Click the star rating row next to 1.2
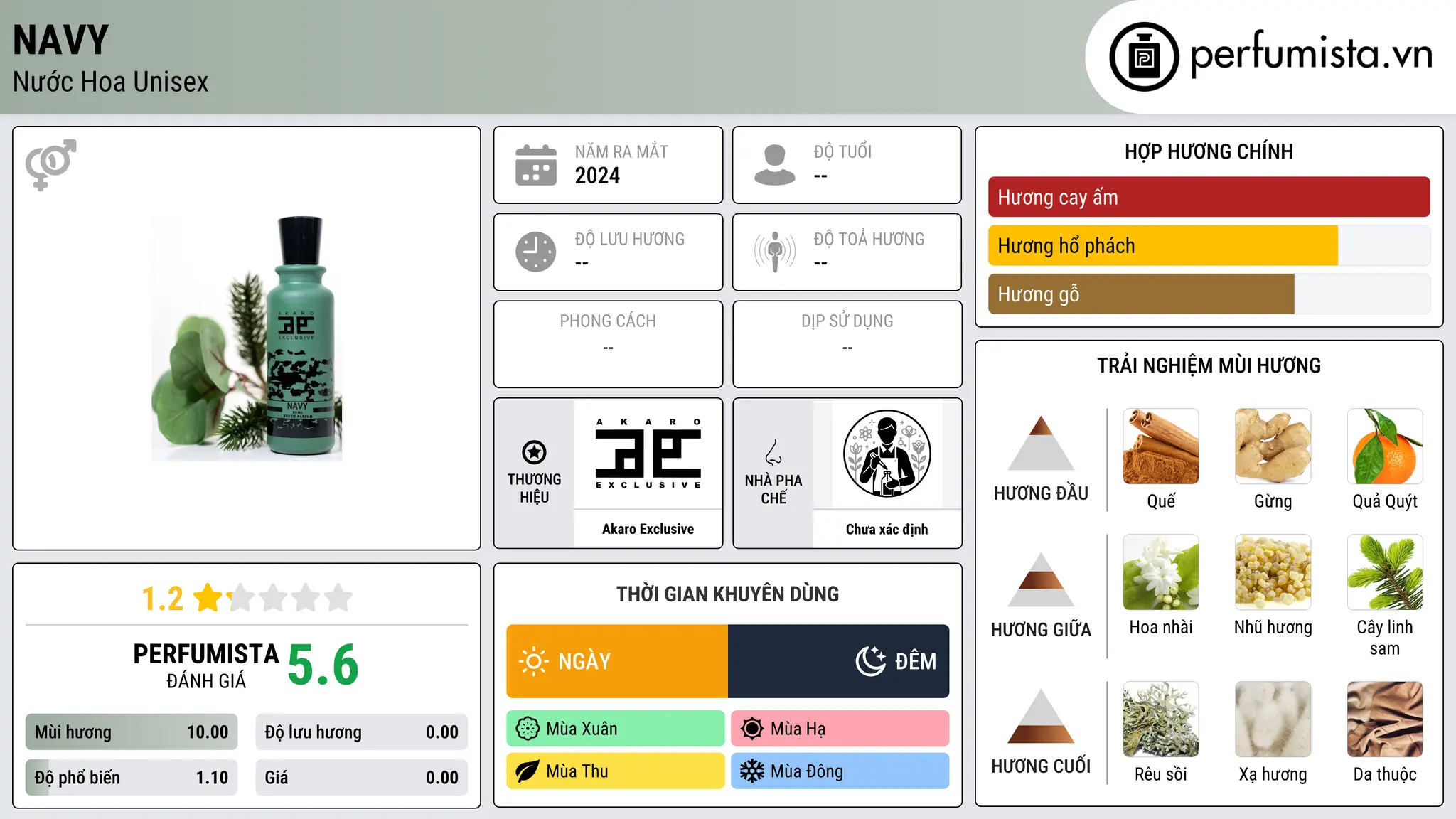The width and height of the screenshot is (1456, 819). tap(273, 598)
